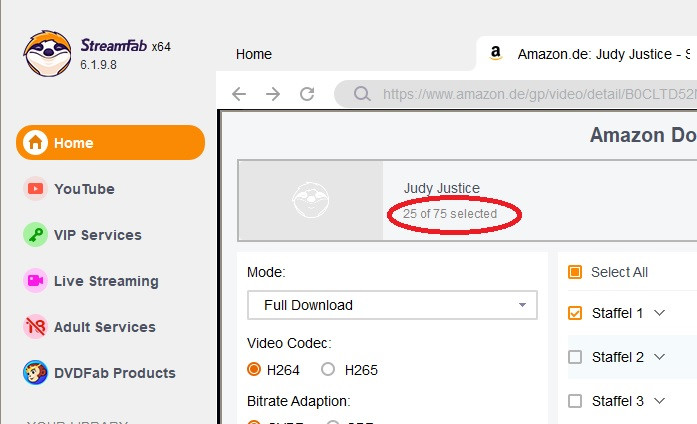Go forward with the browser forward arrow
Screen dimensions: 697x424
tap(273, 94)
